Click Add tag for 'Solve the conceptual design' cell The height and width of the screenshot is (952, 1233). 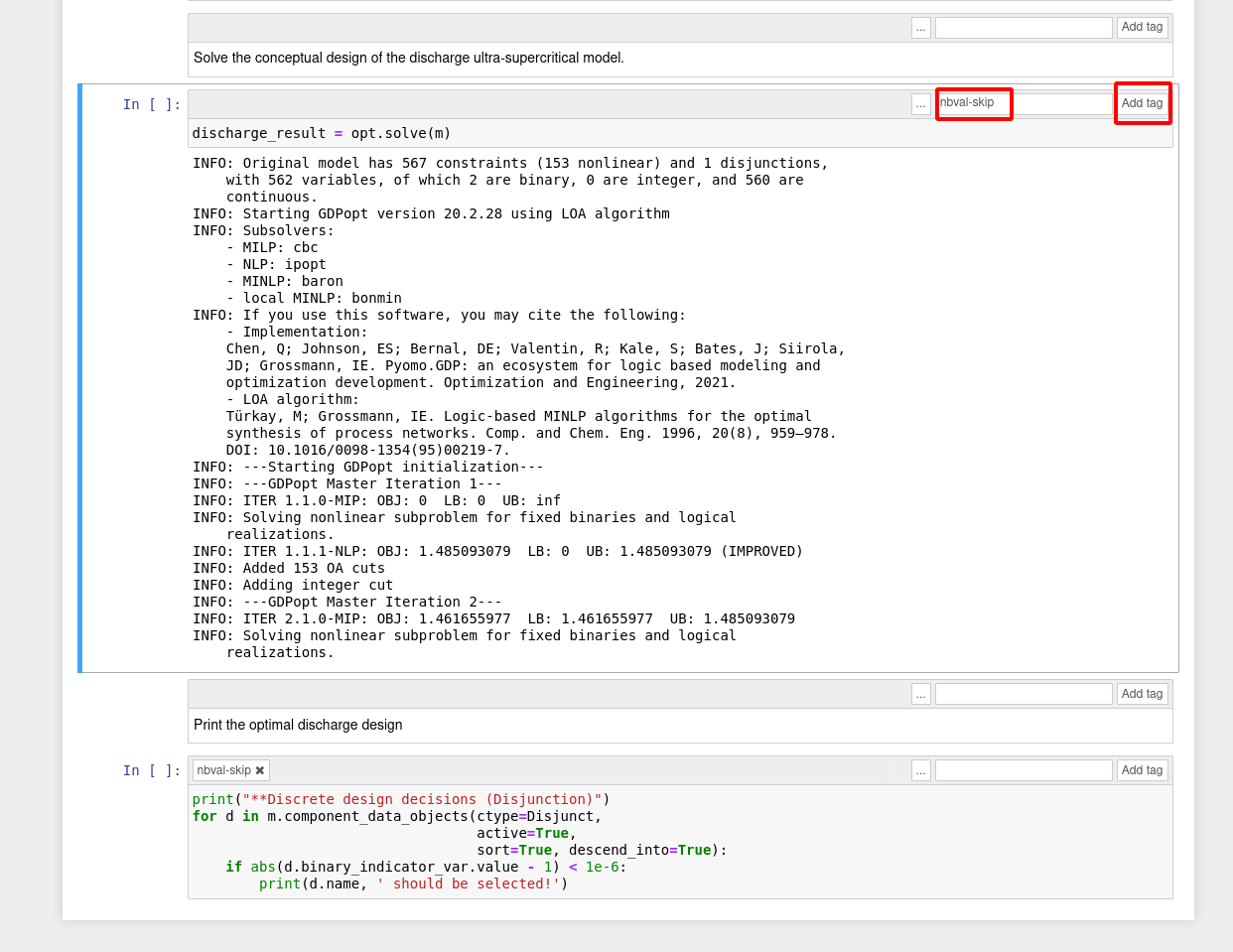click(x=1142, y=28)
